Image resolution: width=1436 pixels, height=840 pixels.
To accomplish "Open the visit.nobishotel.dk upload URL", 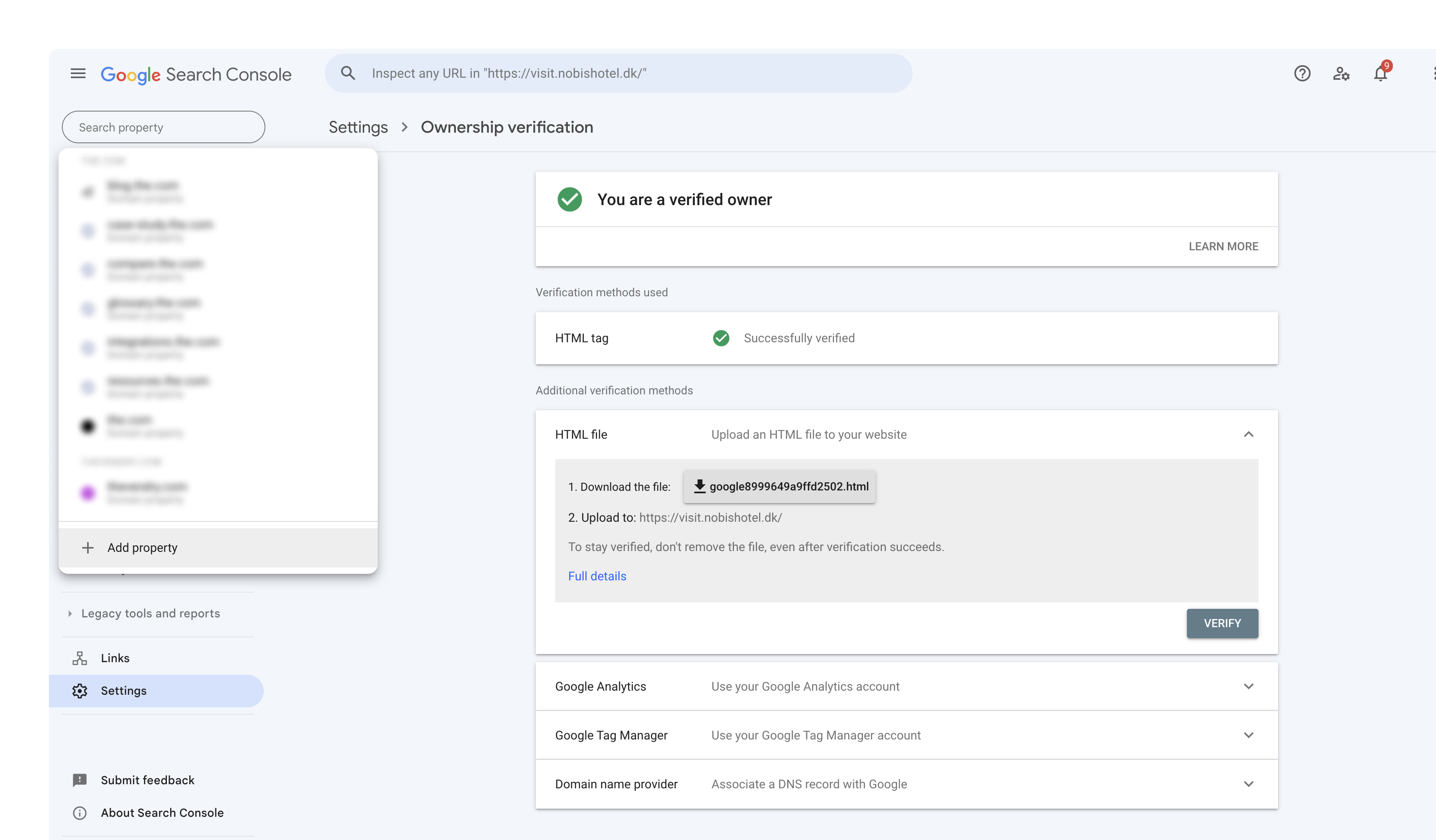I will (x=711, y=517).
